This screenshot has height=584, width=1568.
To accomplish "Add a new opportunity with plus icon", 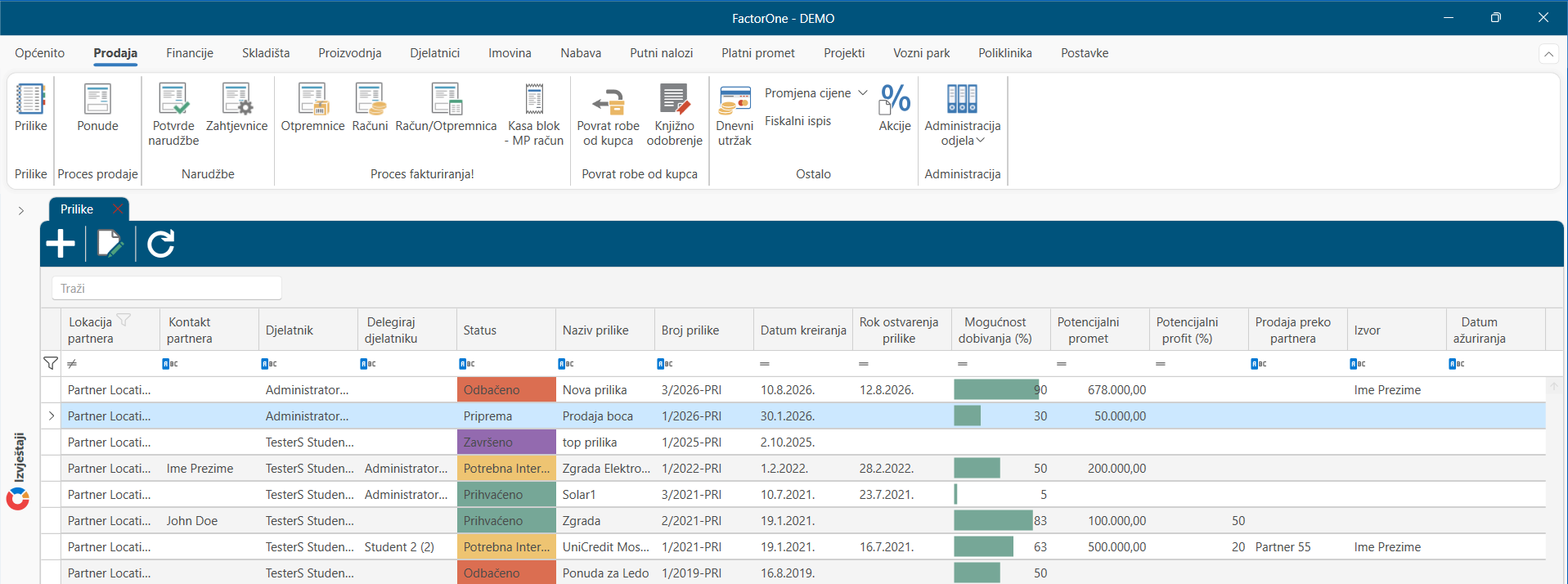I will 61,243.
